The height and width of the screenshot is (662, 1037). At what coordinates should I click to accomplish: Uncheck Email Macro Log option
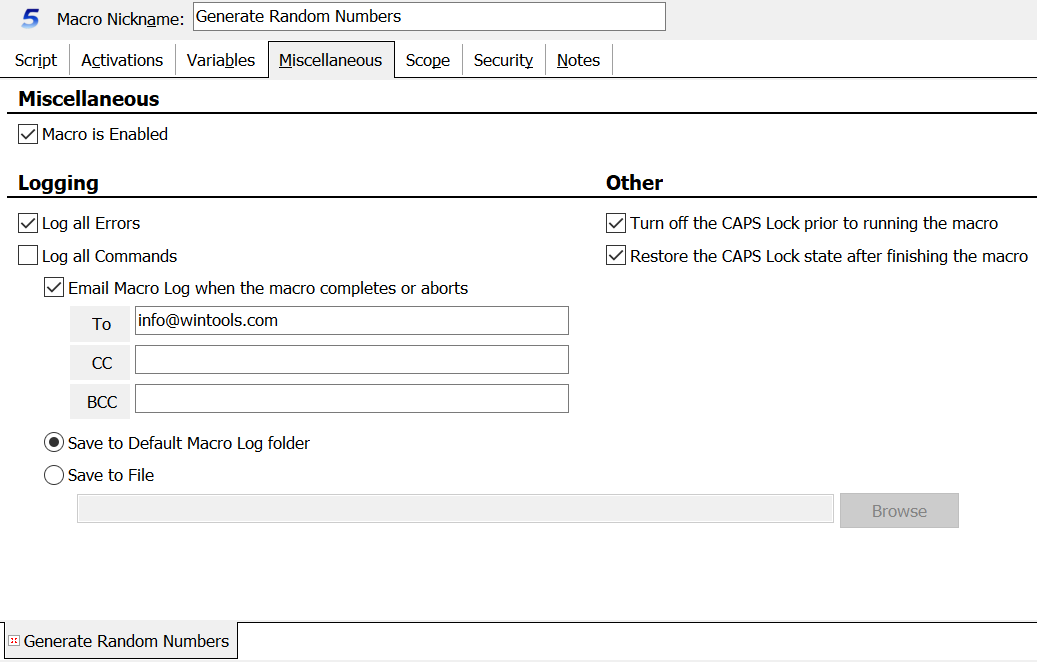[x=54, y=288]
